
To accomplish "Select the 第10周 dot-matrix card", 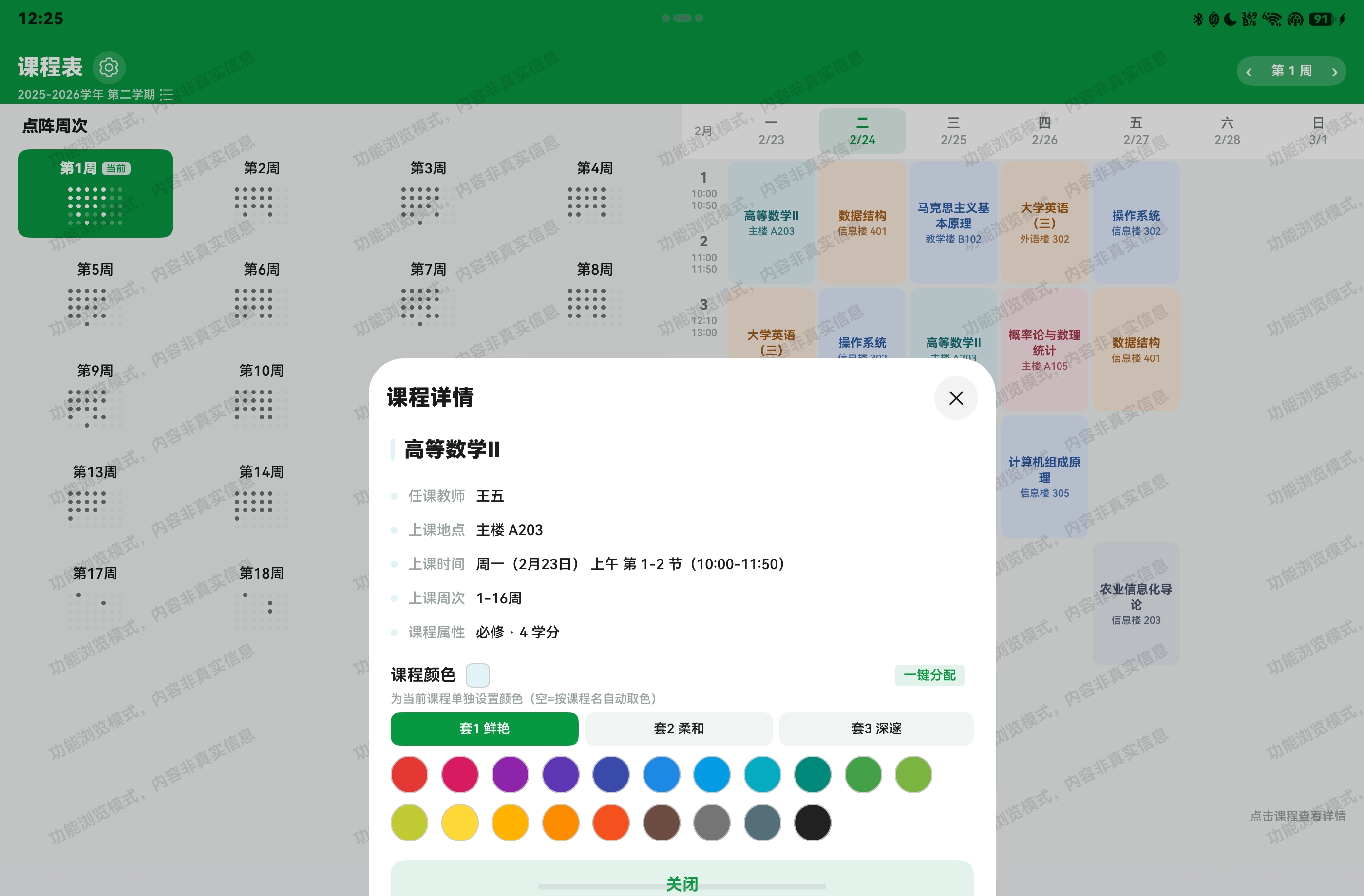I will 262,396.
